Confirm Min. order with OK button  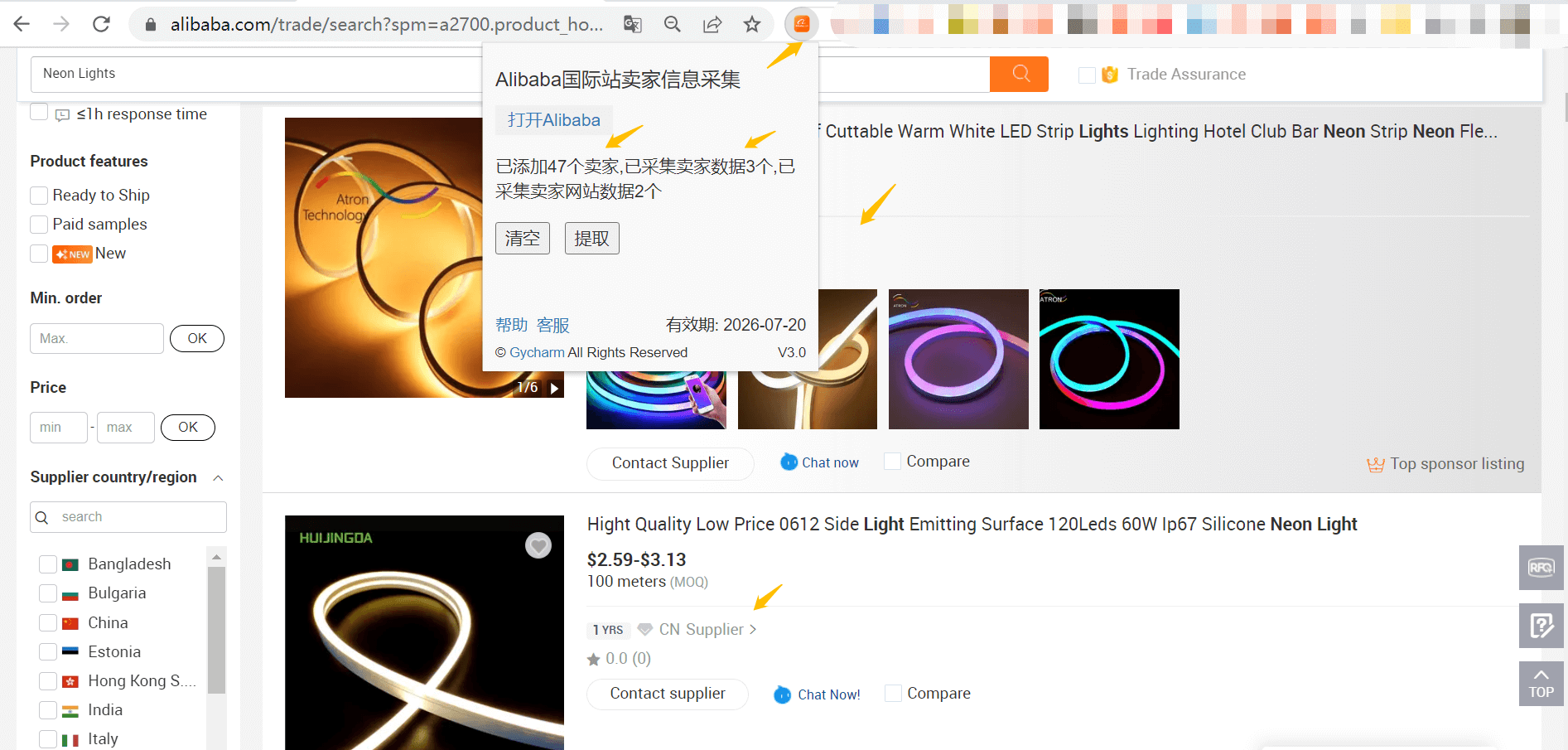(197, 338)
